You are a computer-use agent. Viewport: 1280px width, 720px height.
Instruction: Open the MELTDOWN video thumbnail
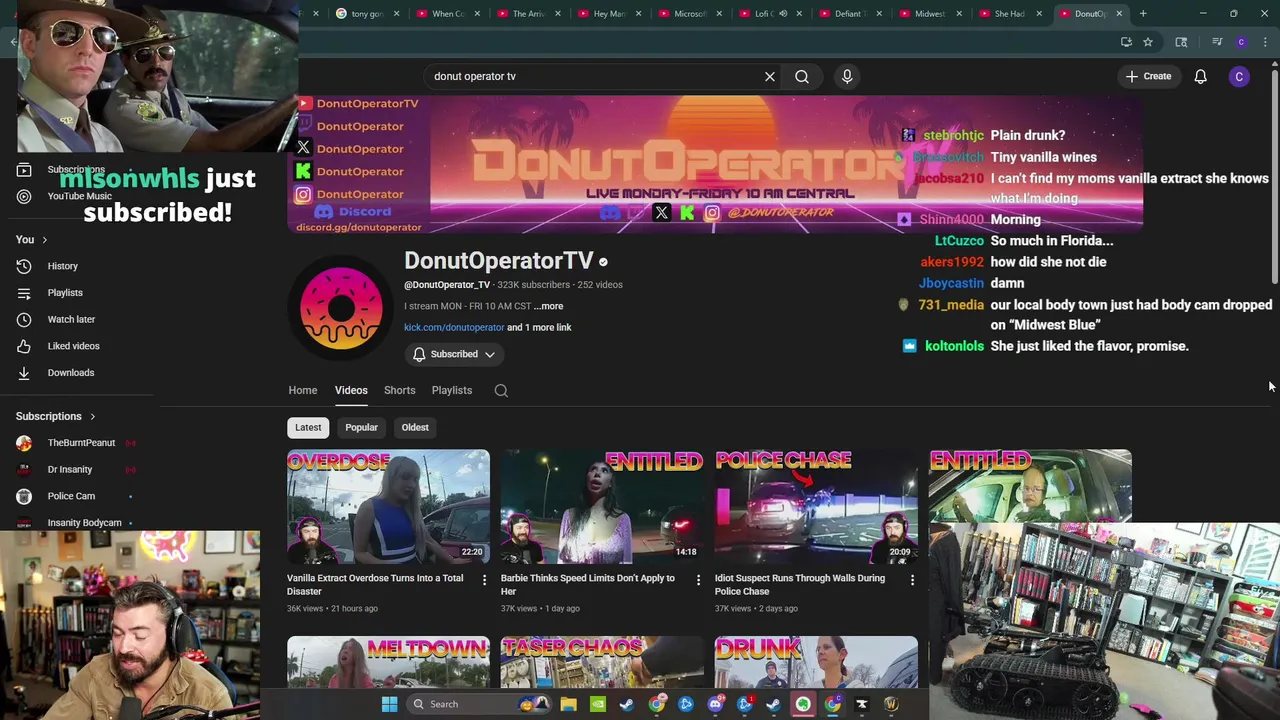[388, 662]
